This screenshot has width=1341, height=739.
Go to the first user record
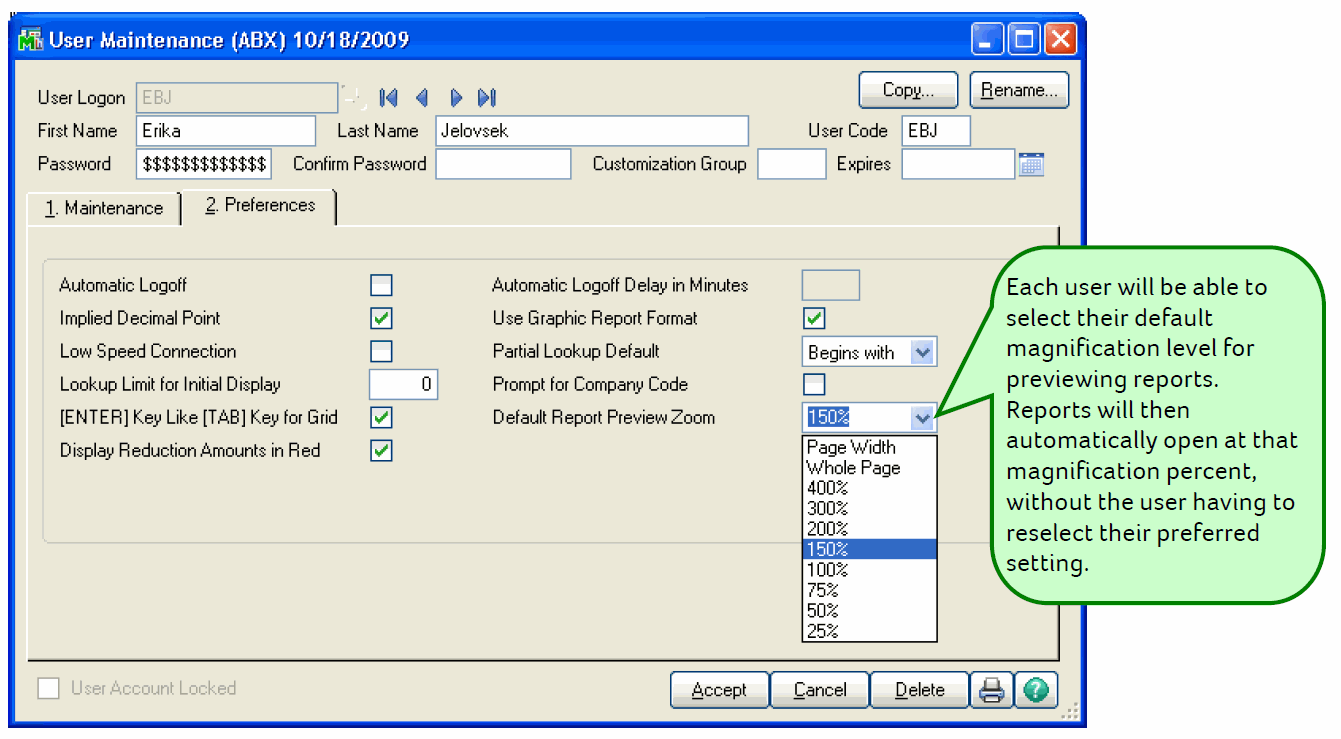[389, 98]
